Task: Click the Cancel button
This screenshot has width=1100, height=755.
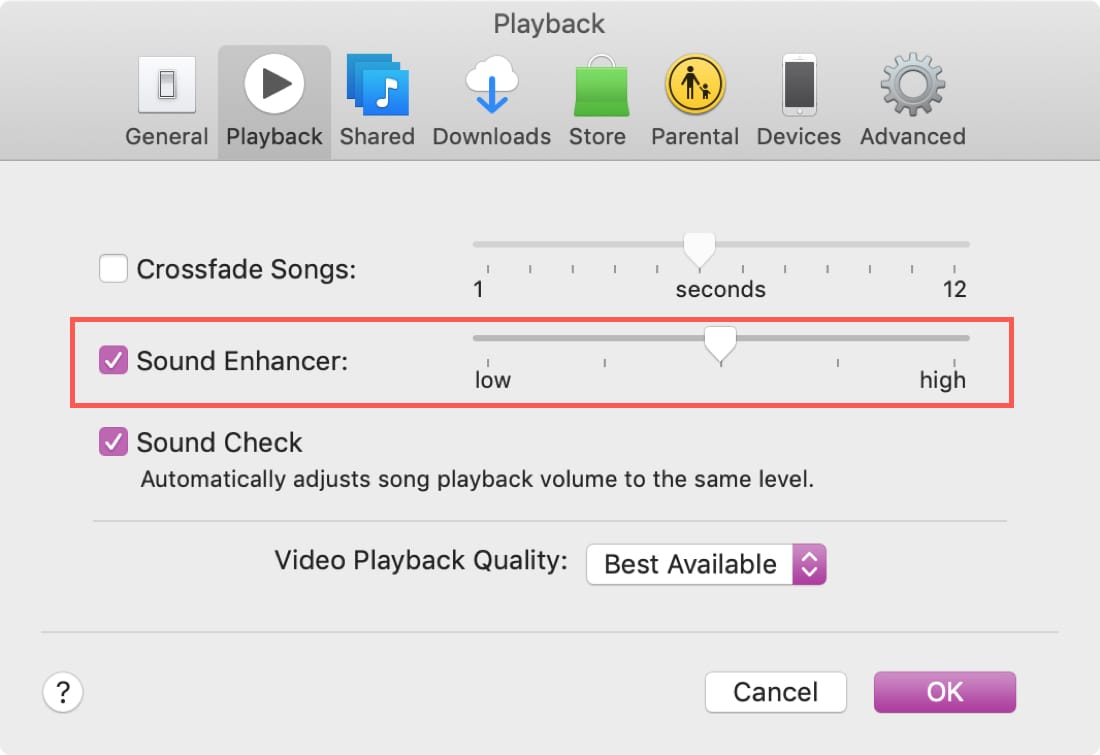Action: (776, 692)
